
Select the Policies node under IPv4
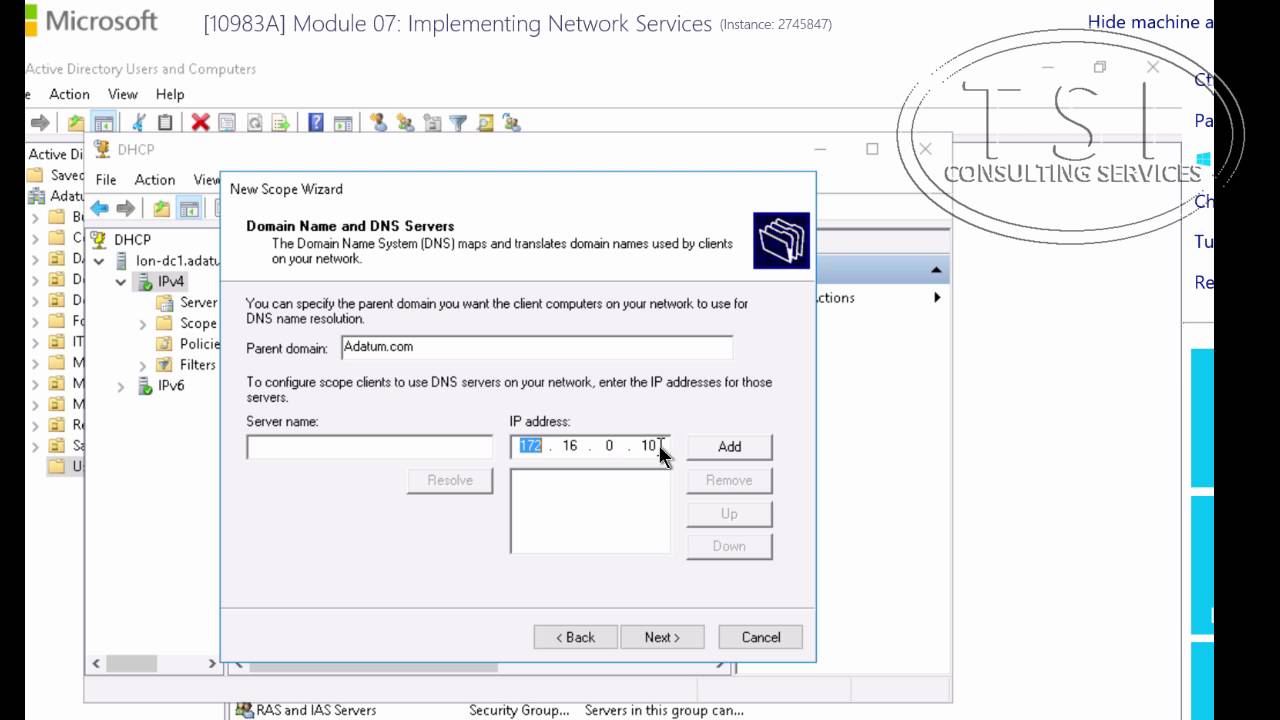click(x=199, y=344)
